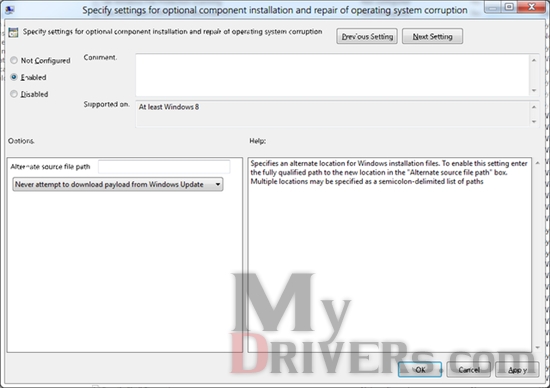
Task: Click the 'Alternate source file path' label
Action: [50, 167]
